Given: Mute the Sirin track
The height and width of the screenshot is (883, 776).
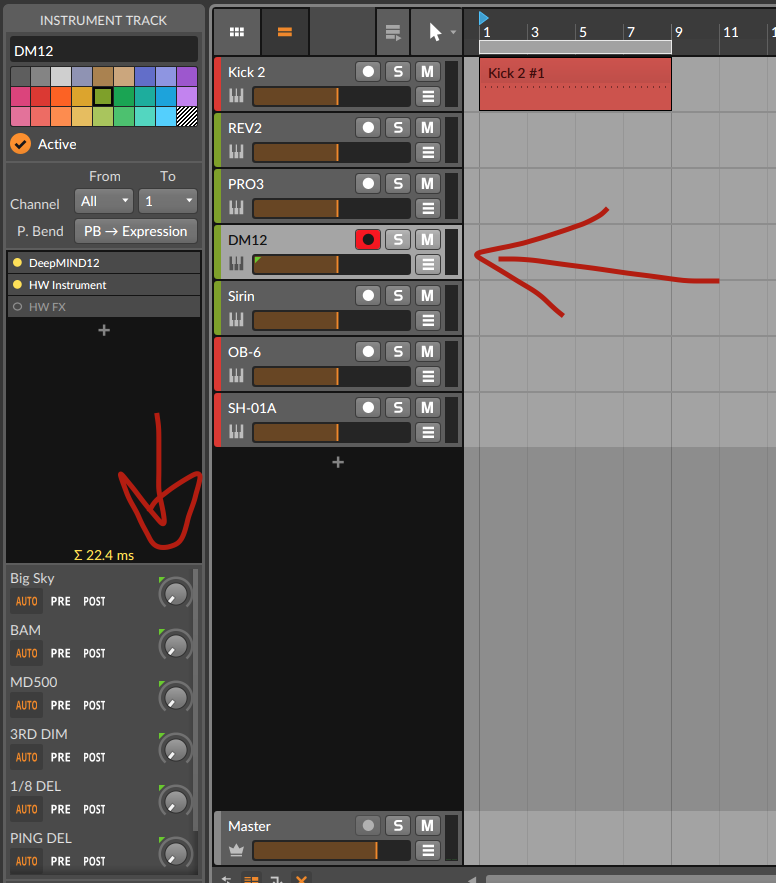Looking at the screenshot, I should [x=427, y=296].
